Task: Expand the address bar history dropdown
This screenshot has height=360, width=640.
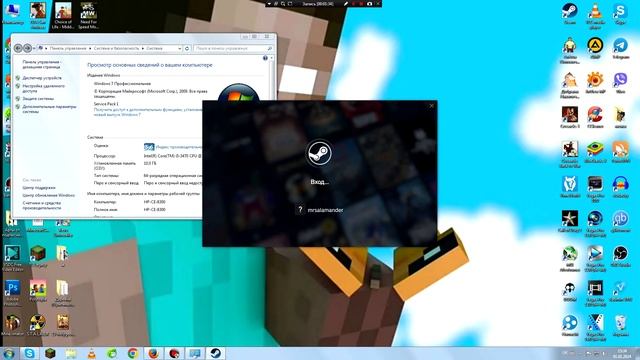Action: (x=179, y=48)
